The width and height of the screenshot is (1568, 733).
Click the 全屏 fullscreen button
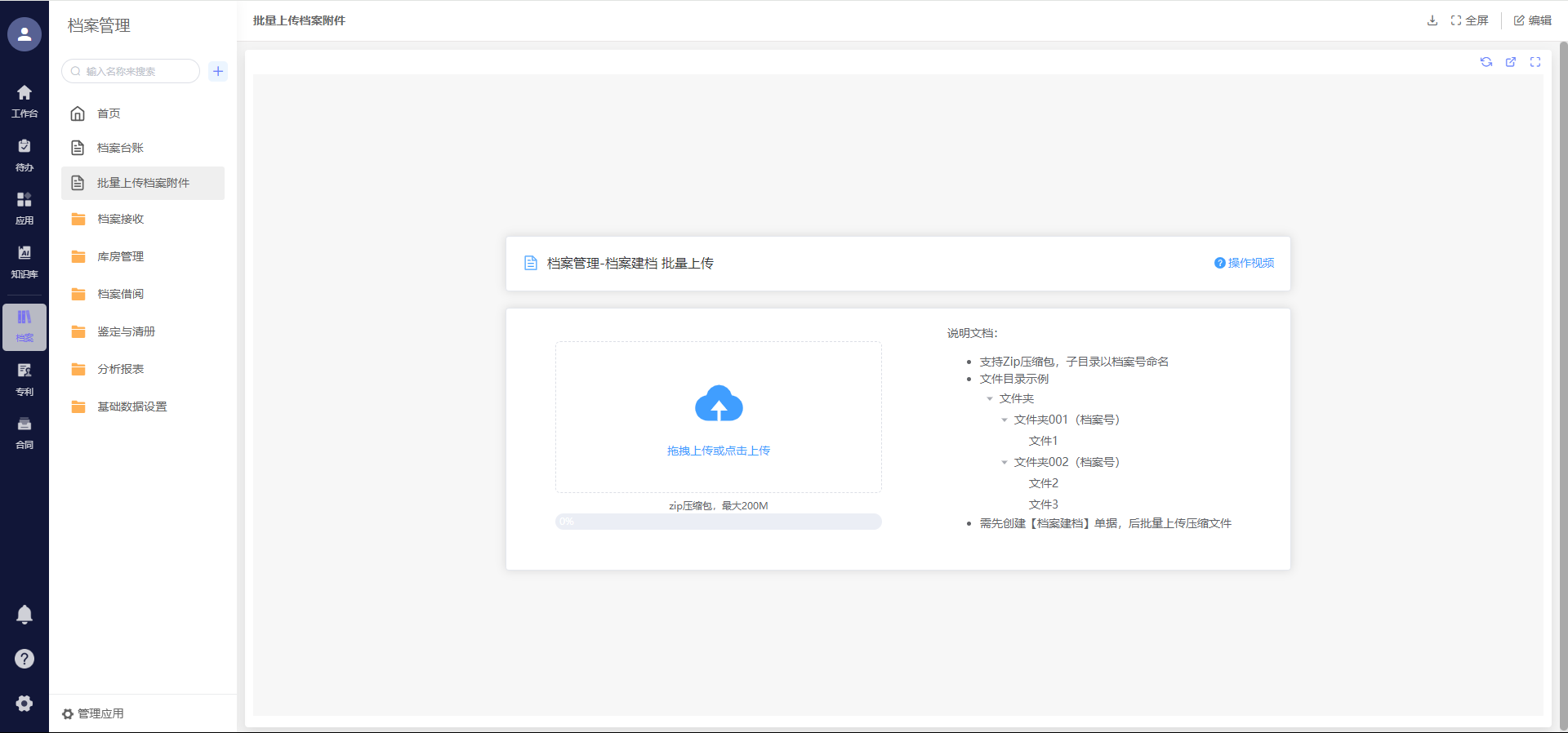1470,20
